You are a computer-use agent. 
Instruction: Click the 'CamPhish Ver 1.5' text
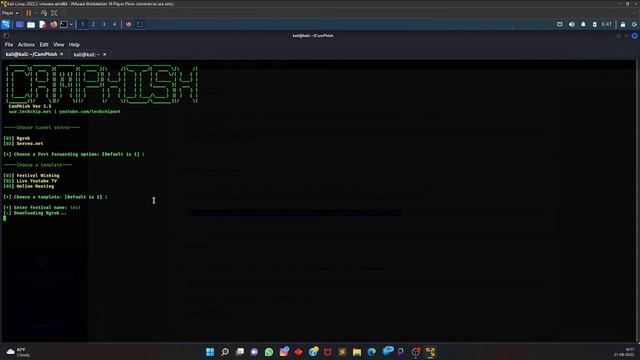coord(30,106)
